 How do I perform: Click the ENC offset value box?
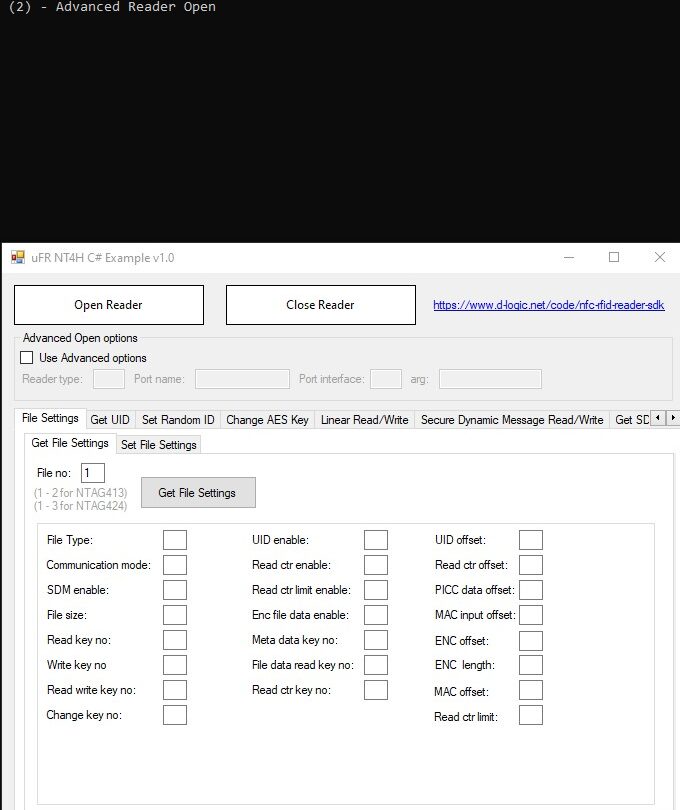[x=531, y=641]
